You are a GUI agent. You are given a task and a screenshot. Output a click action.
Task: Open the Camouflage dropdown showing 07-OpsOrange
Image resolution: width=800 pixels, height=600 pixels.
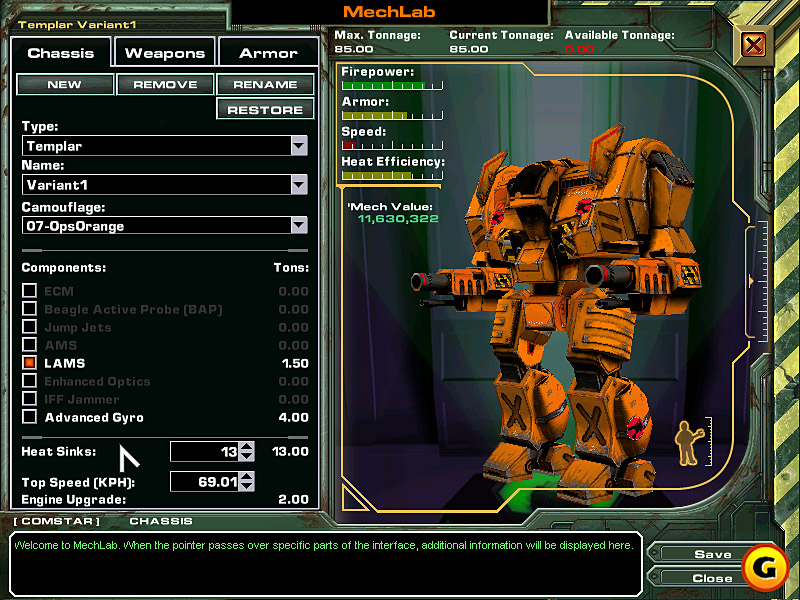coord(298,225)
